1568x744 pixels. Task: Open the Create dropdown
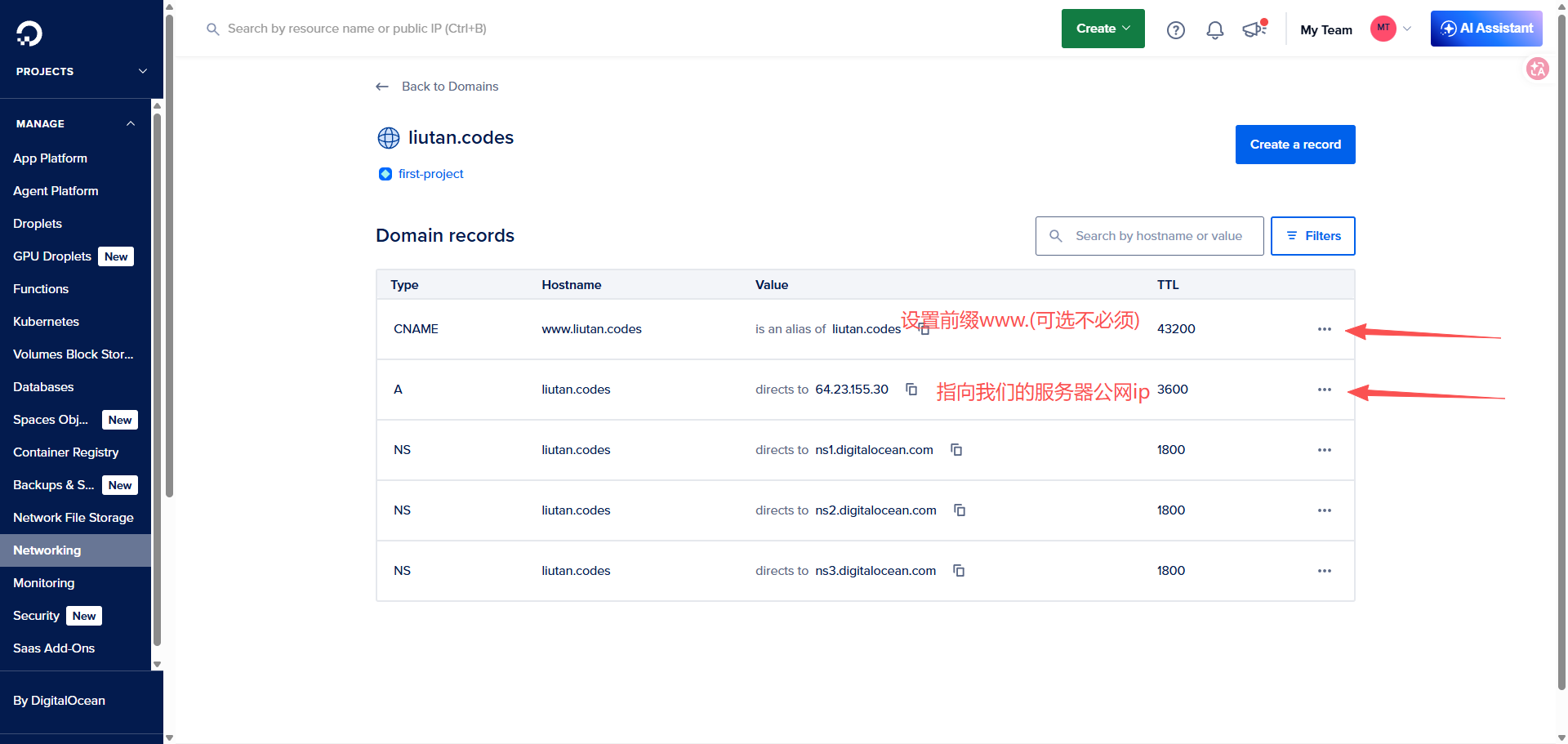point(1103,29)
